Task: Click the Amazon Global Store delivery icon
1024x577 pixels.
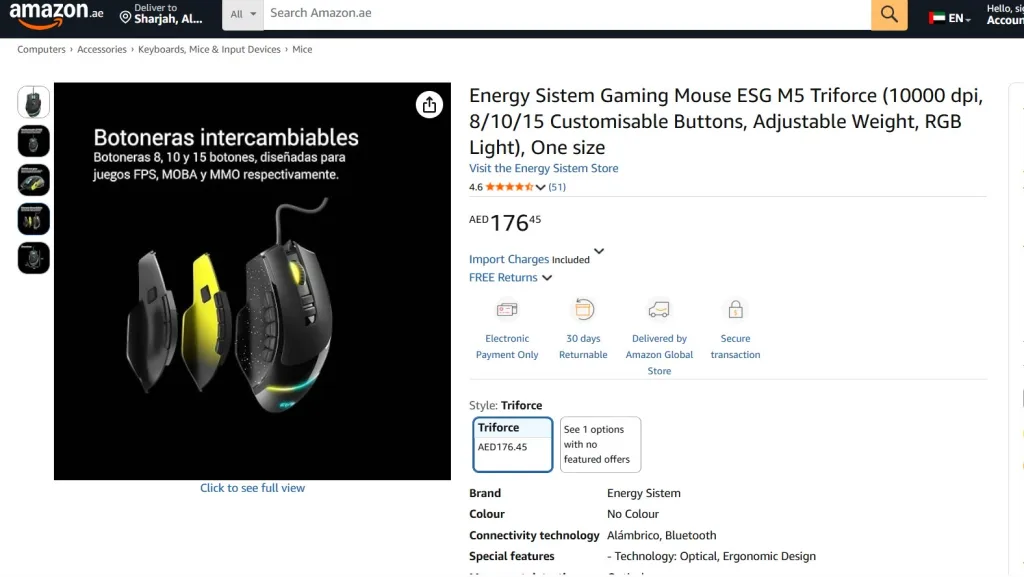Action: [659, 309]
